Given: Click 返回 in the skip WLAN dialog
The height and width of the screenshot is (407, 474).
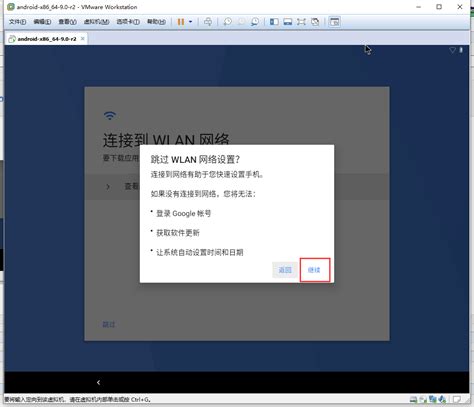Looking at the screenshot, I should (x=285, y=270).
